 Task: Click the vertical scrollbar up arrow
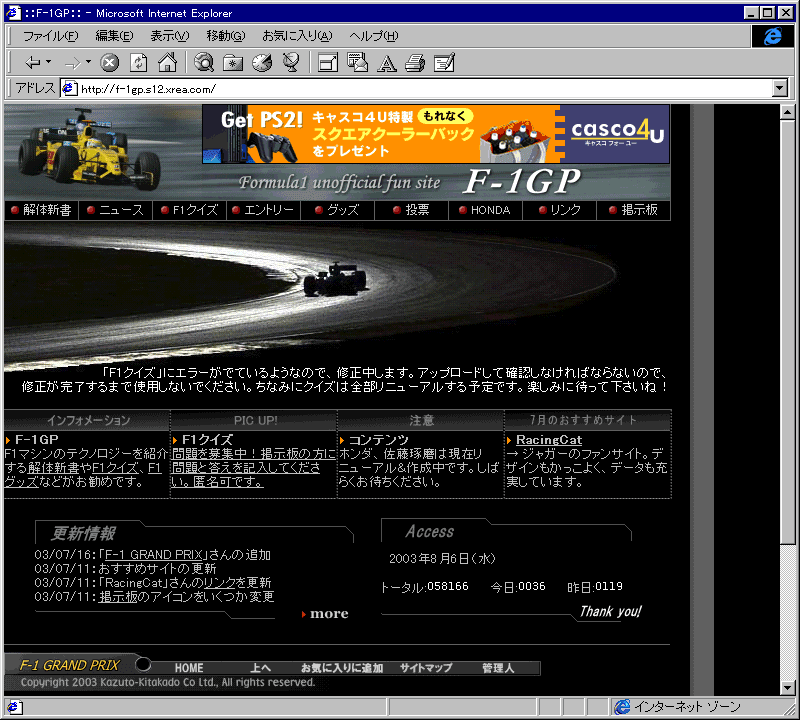pos(787,112)
